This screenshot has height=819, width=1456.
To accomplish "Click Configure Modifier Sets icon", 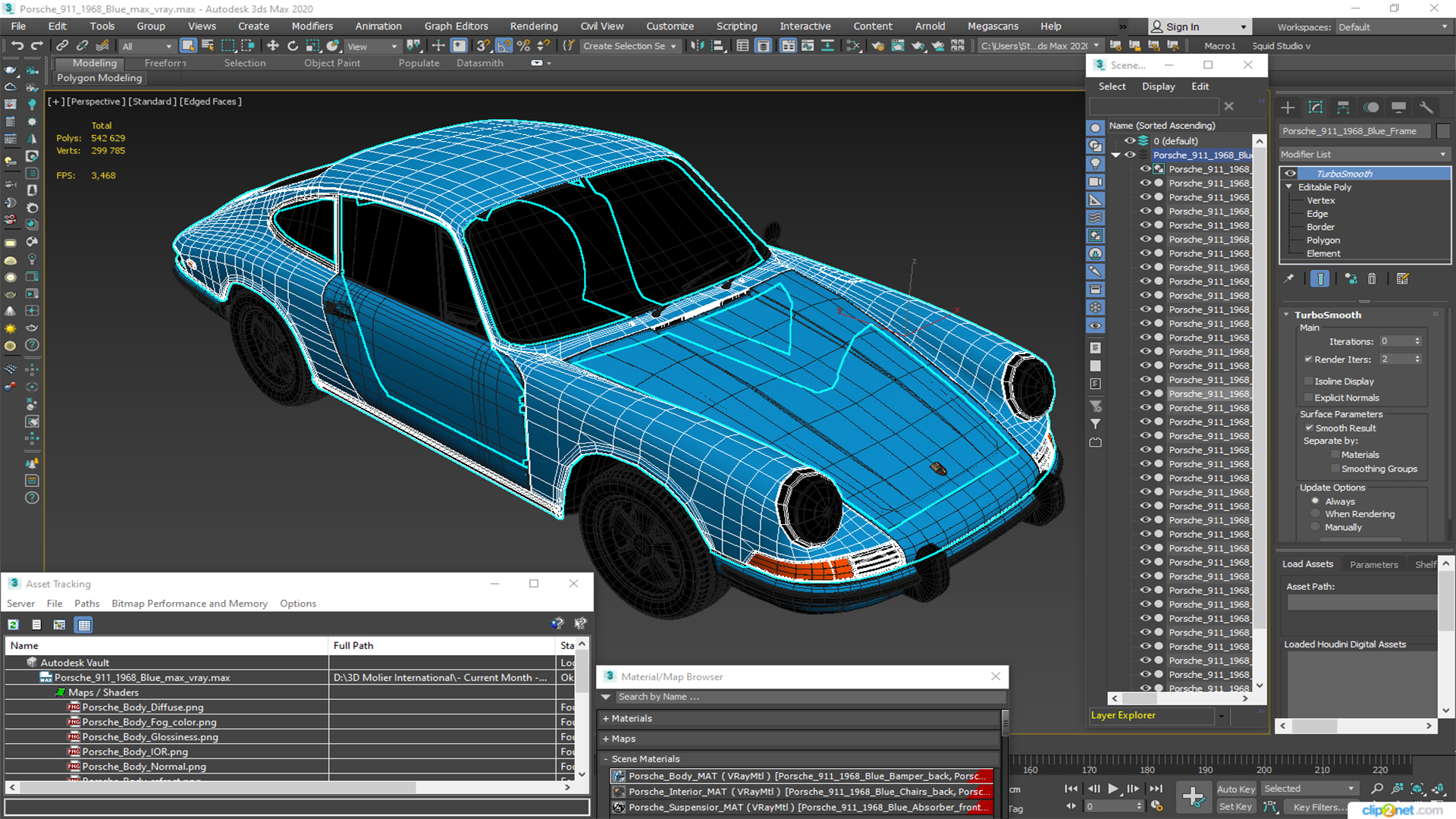I will (x=1403, y=279).
